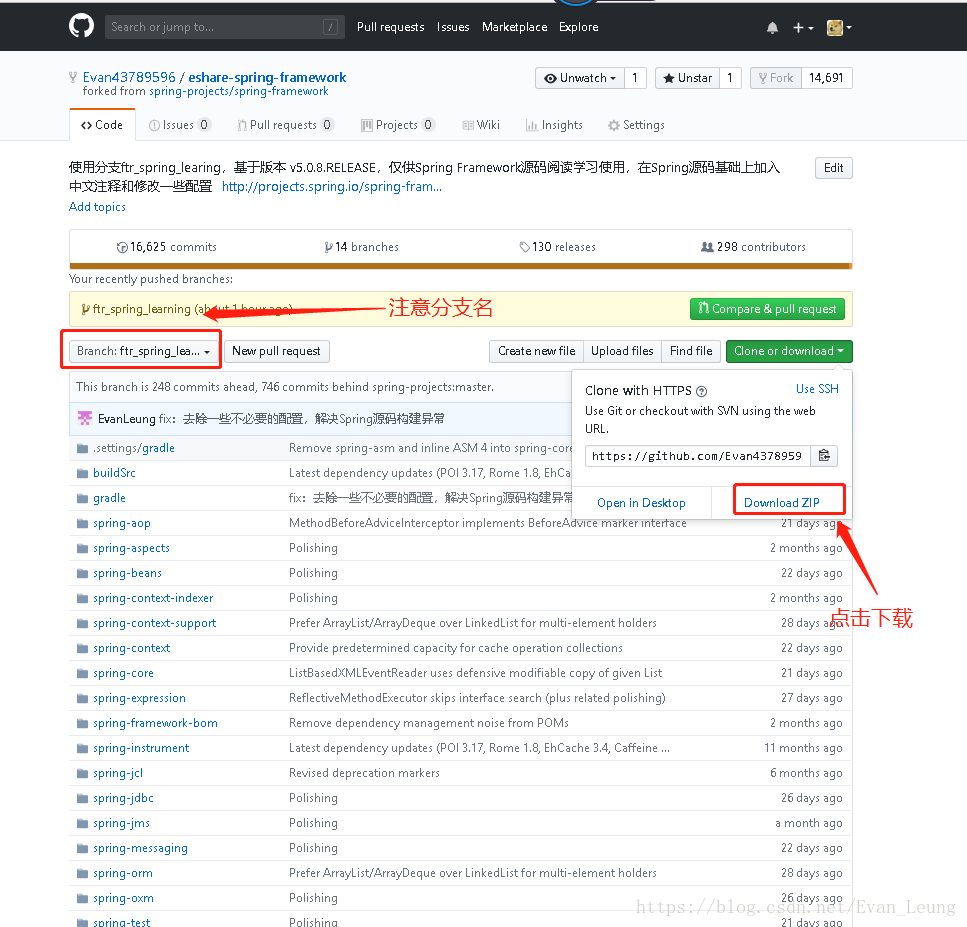The width and height of the screenshot is (967, 927).
Task: Click the spring-jcl folder icon
Action: tap(82, 773)
